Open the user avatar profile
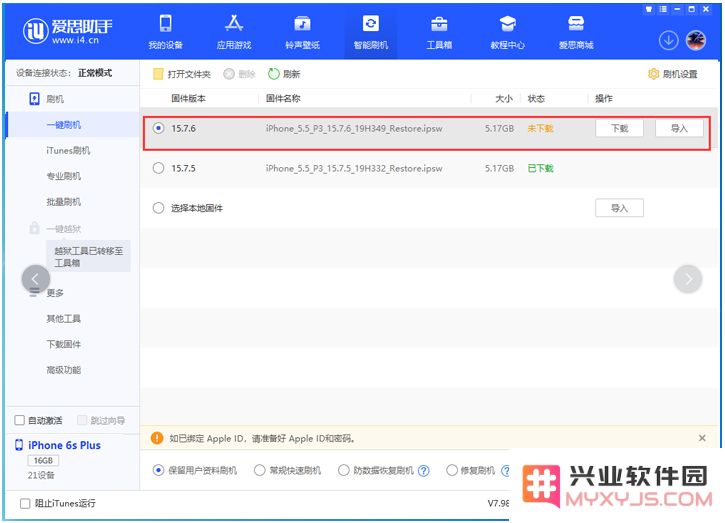Image resolution: width=725 pixels, height=523 pixels. 696,41
